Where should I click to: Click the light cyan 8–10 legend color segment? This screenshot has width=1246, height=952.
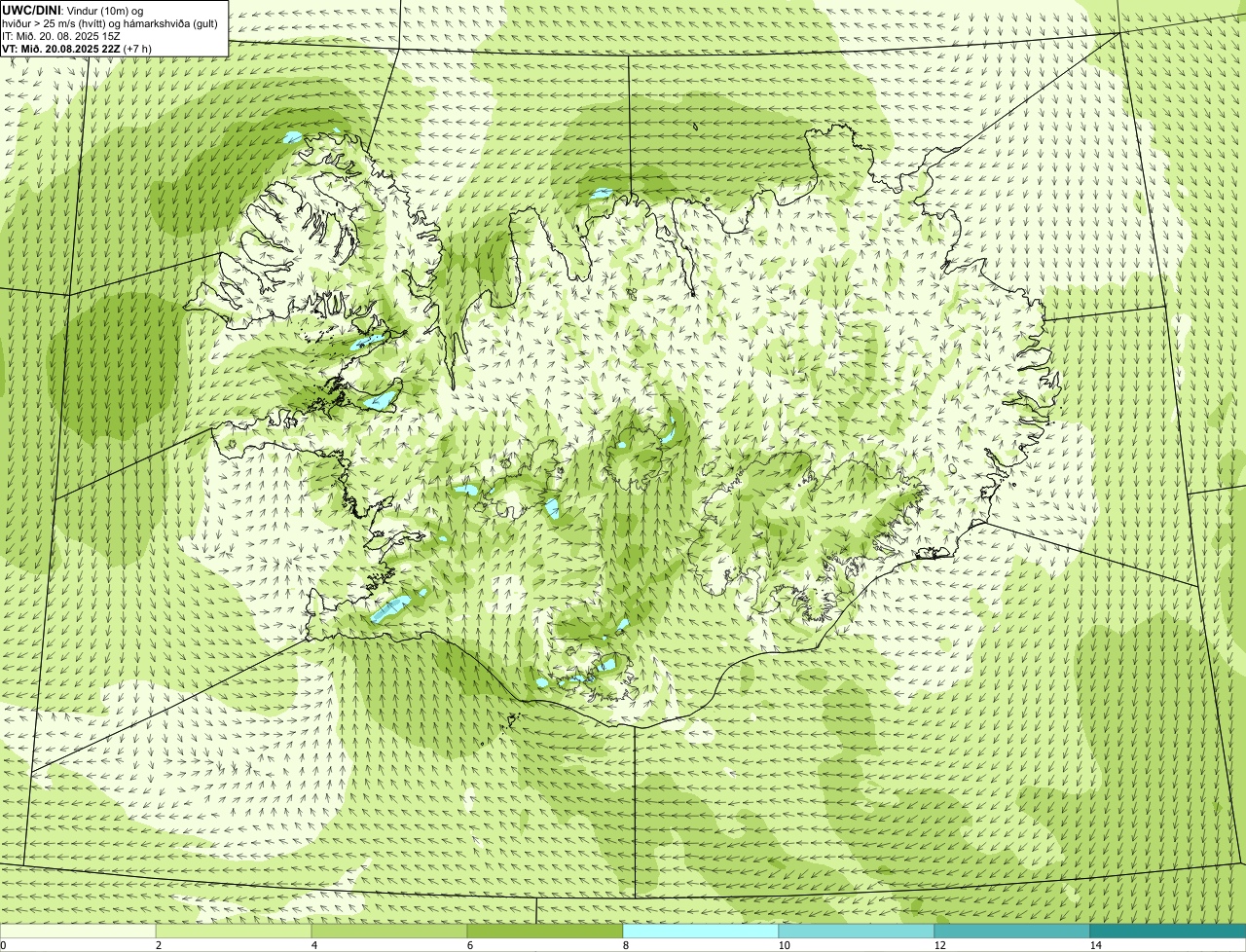pyautogui.click(x=701, y=931)
